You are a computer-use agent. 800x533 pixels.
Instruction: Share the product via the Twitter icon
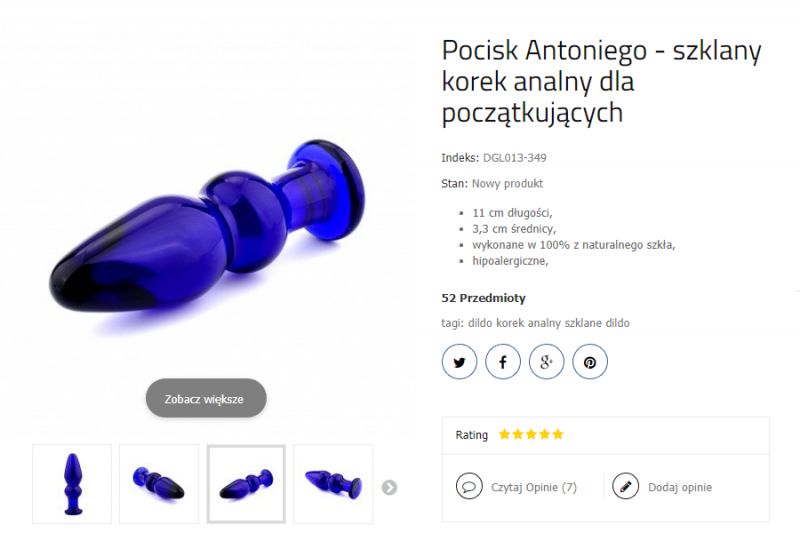(459, 362)
